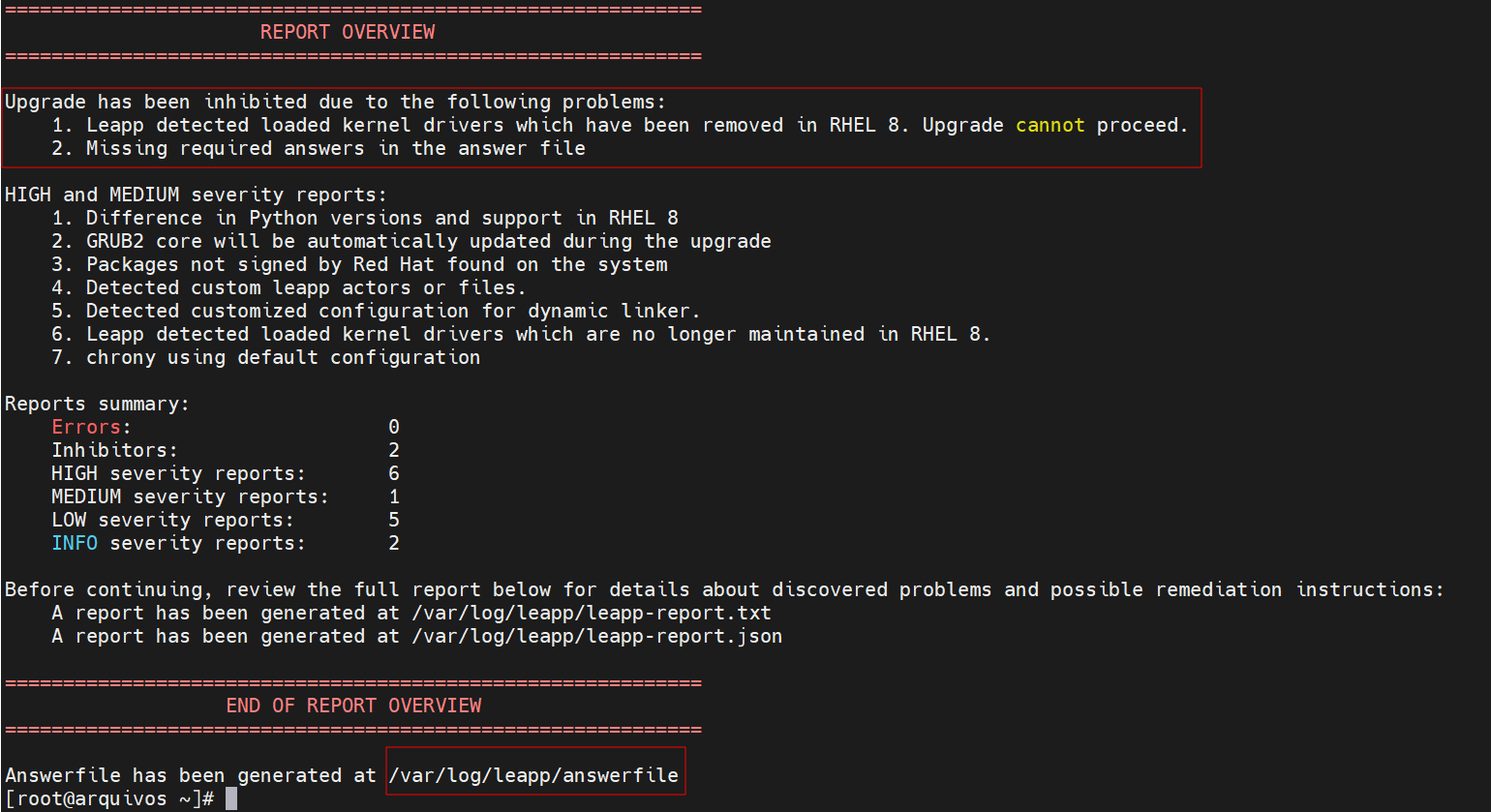
Task: Click the yellow word "cannot"
Action: coord(1050,125)
